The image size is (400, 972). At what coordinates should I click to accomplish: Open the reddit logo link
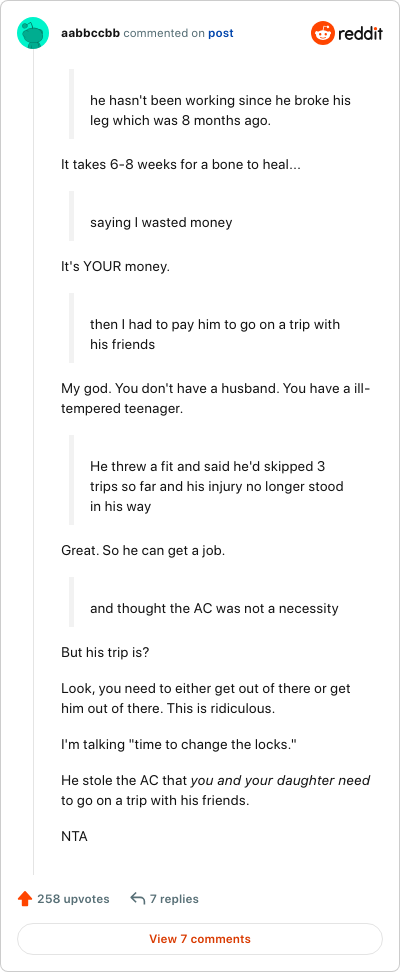347,33
